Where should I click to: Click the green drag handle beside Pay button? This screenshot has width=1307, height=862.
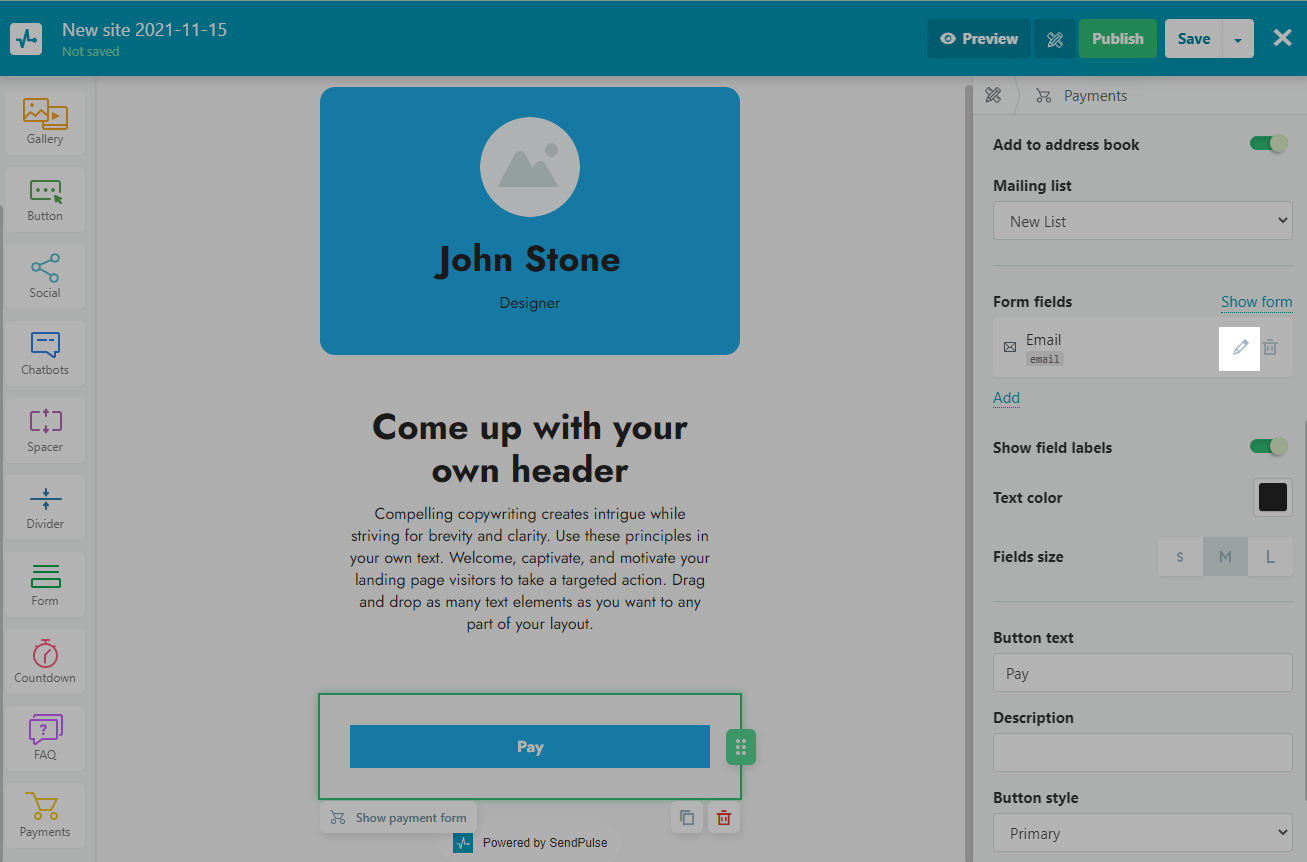tap(741, 747)
